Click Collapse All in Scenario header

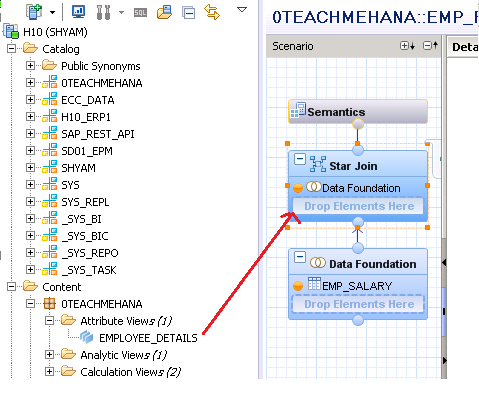point(430,46)
